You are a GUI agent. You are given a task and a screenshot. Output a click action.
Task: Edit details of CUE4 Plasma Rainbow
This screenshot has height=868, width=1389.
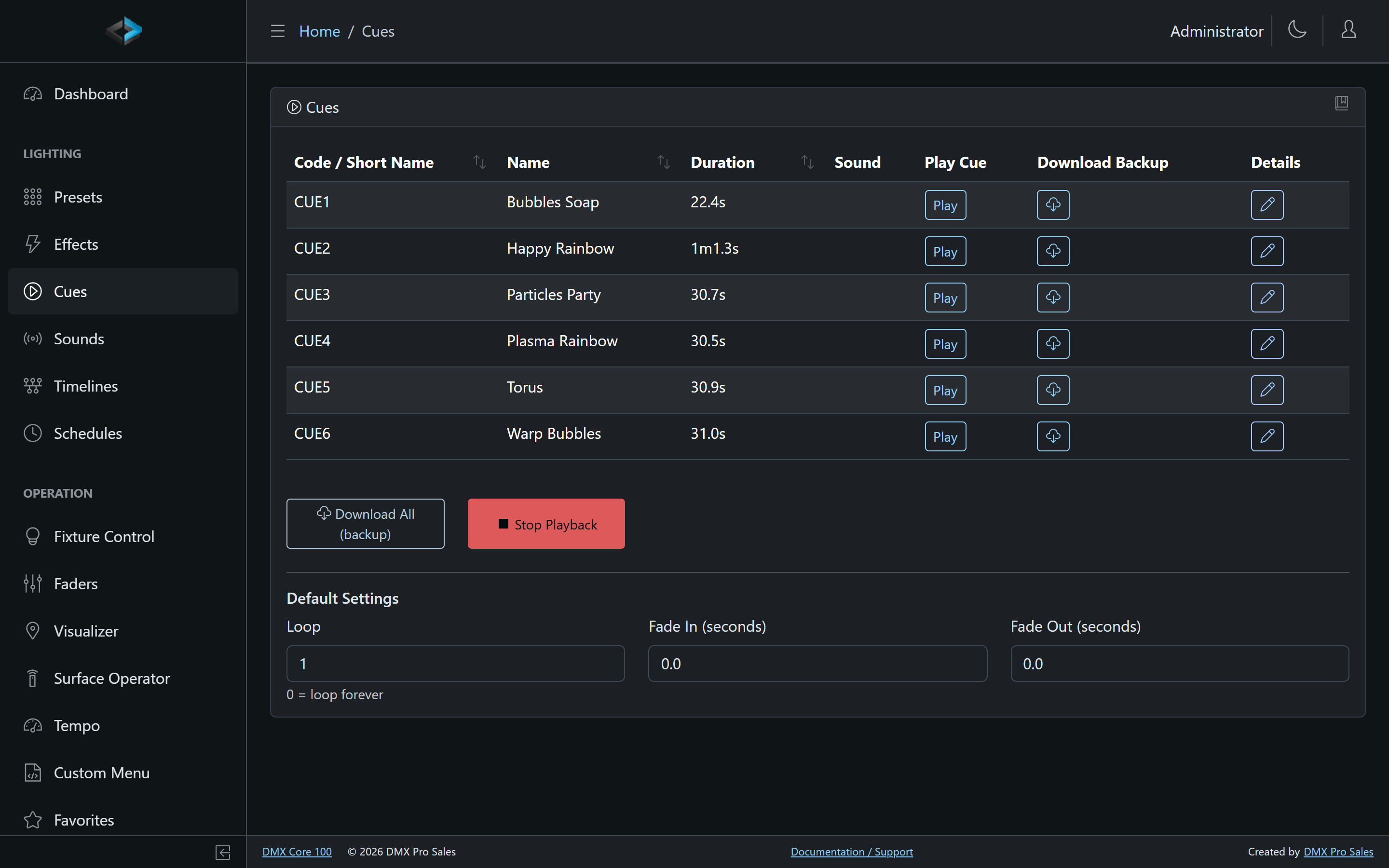[x=1267, y=344]
